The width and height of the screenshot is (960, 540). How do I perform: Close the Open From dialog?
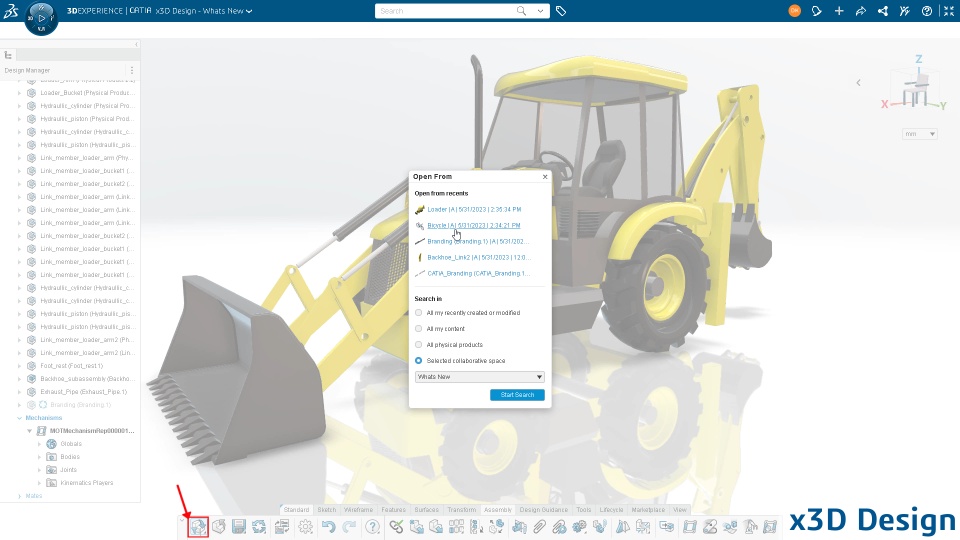[545, 176]
